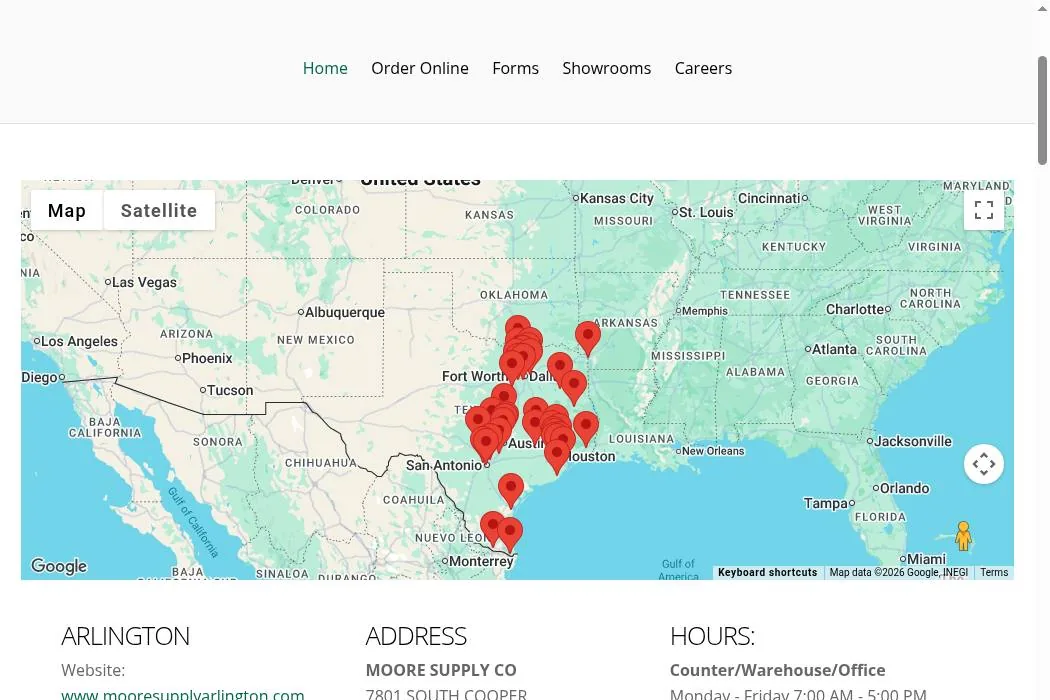1050x700 pixels.
Task: Open map Keyboard shortcuts
Action: pyautogui.click(x=767, y=572)
